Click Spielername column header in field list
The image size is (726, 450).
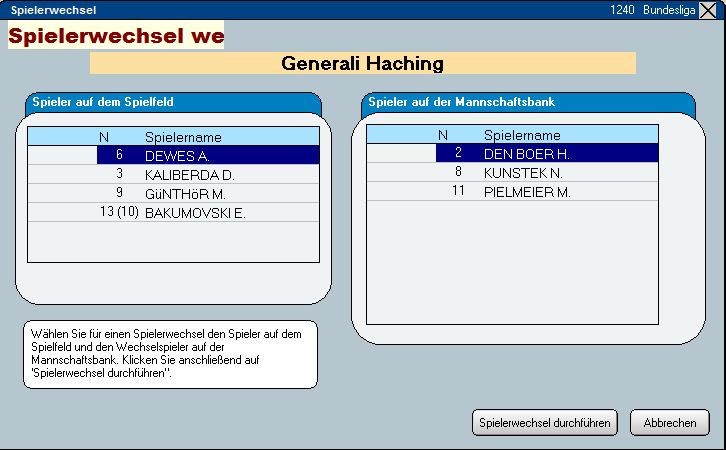[x=183, y=137]
